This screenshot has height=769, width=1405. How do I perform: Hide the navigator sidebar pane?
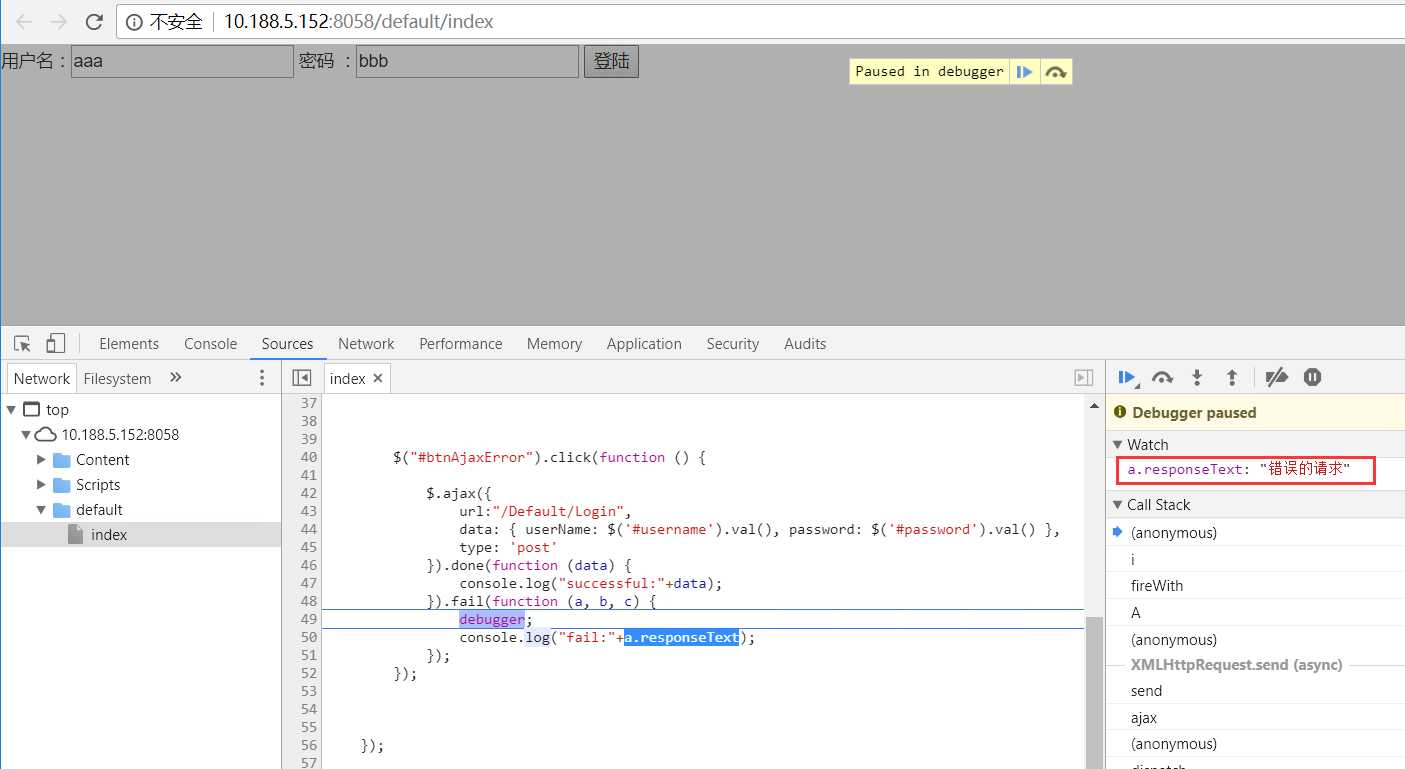pos(301,378)
